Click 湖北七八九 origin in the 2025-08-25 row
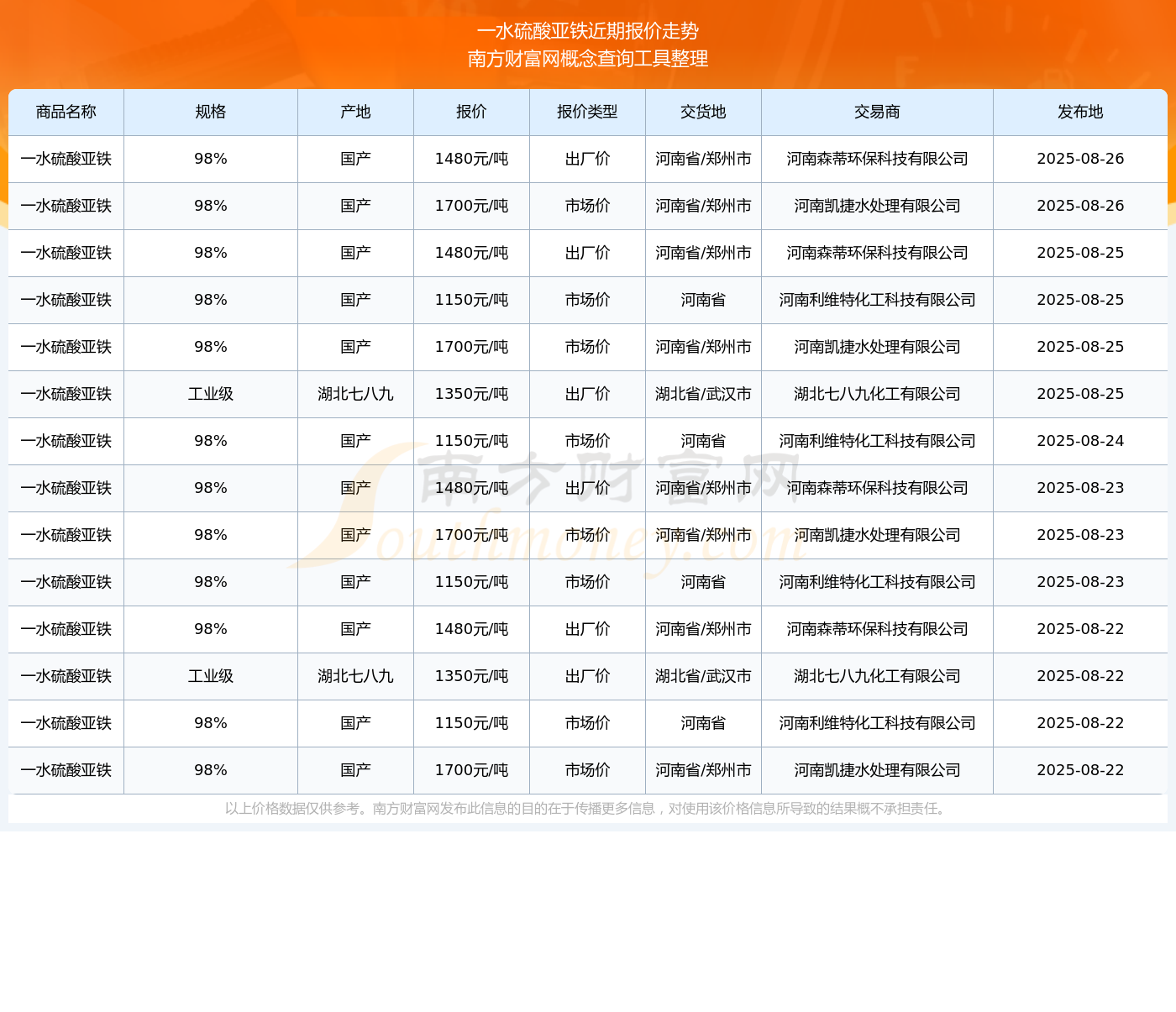Screen dimensions: 1176x1012 click(x=355, y=394)
